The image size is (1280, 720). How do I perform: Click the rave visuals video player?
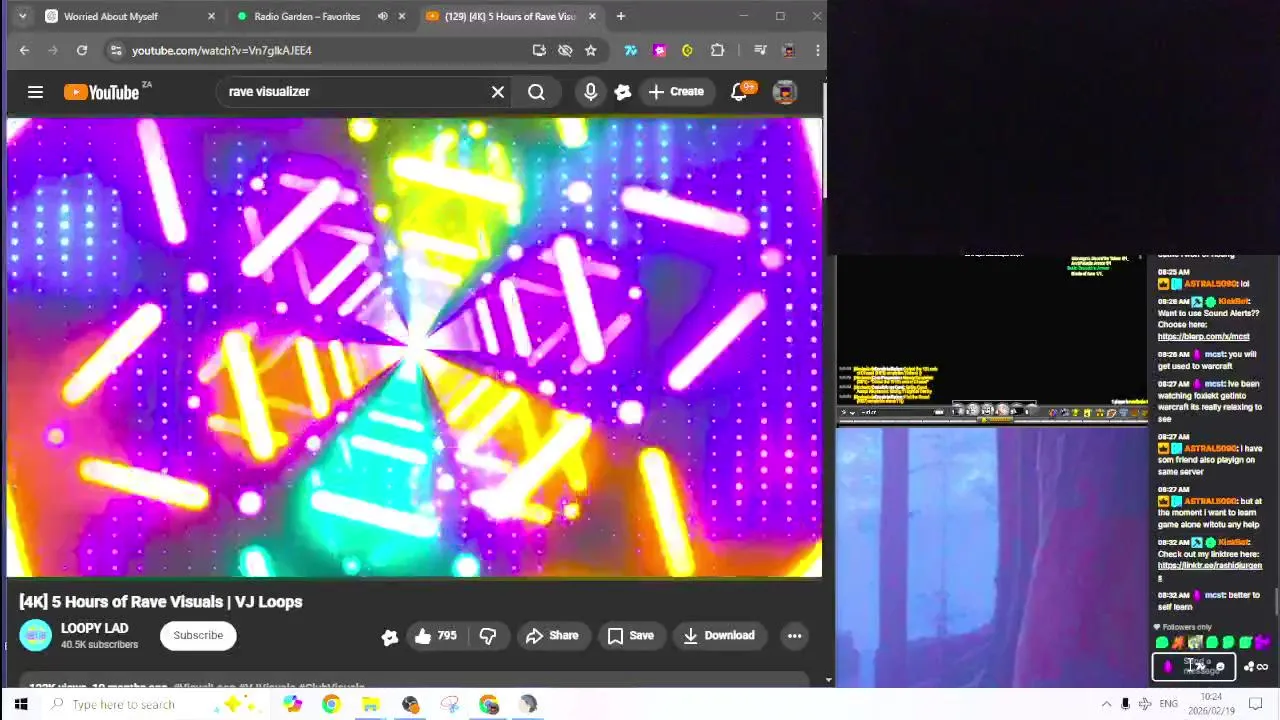coord(414,347)
